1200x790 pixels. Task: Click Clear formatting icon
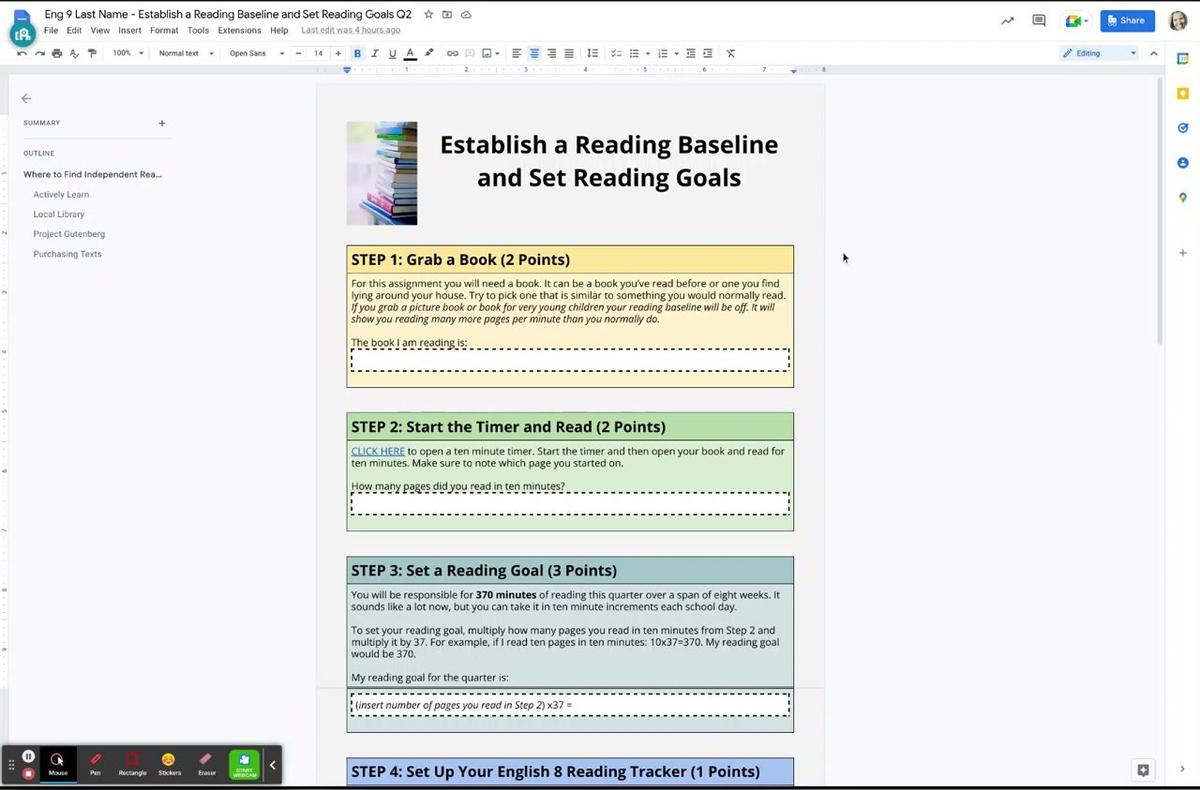[x=730, y=53]
